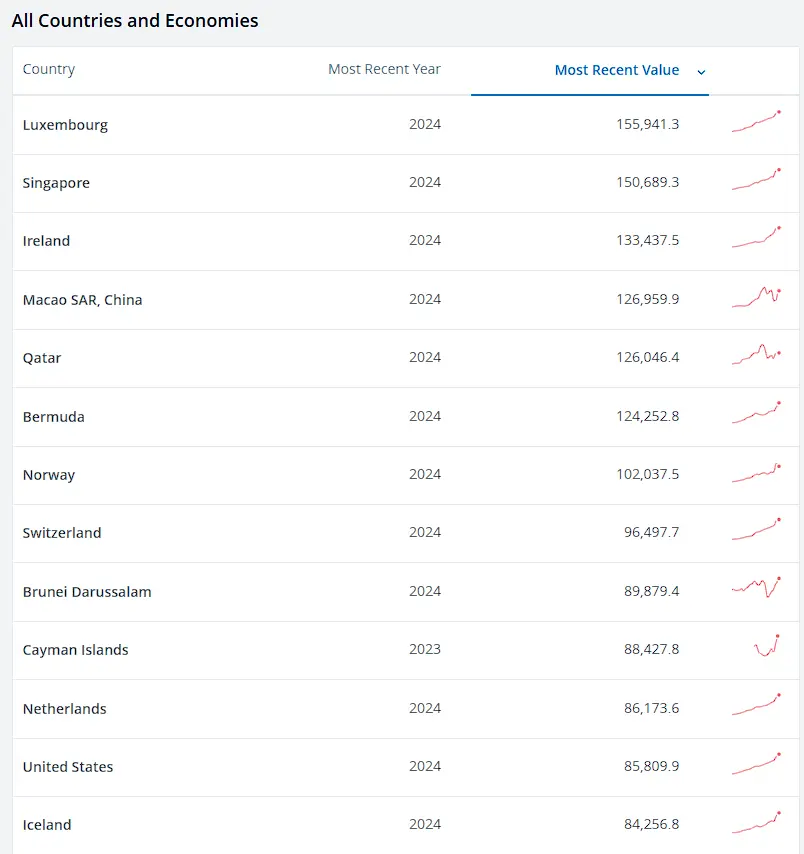Image resolution: width=804 pixels, height=854 pixels.
Task: Click the Most Recent Value column header
Action: point(617,70)
